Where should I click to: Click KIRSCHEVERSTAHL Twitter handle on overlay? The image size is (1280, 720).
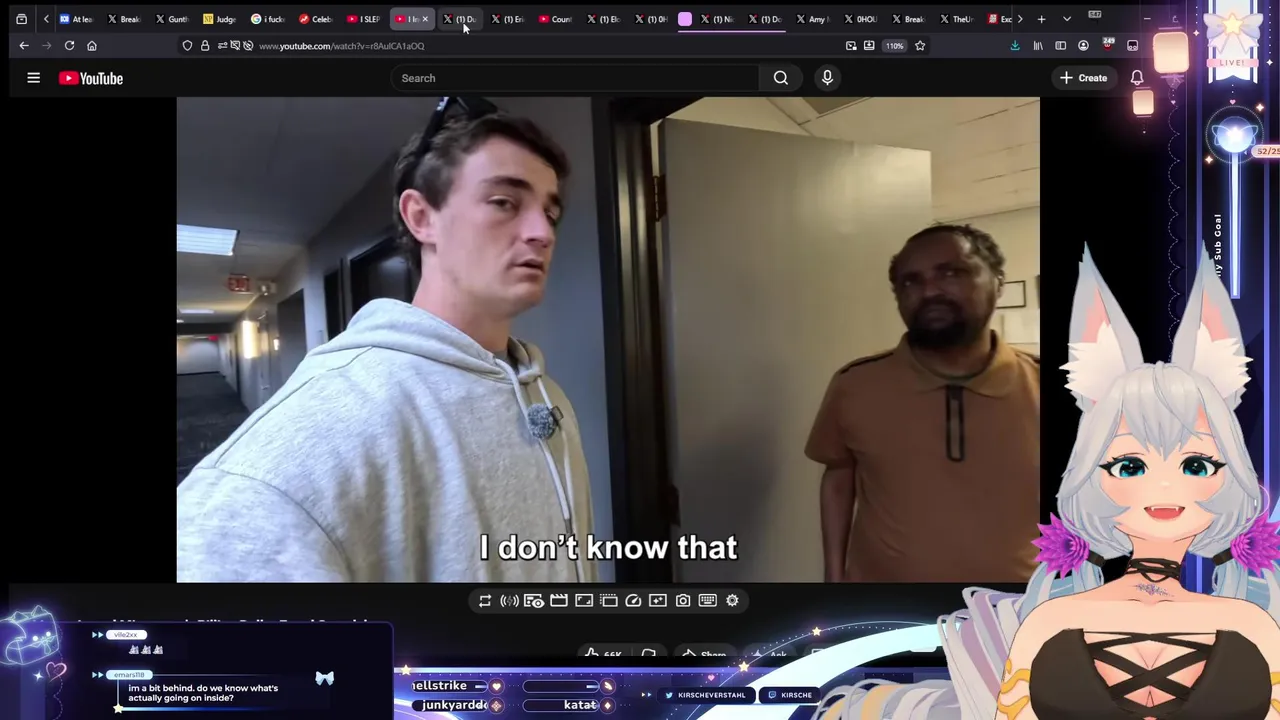(x=705, y=695)
